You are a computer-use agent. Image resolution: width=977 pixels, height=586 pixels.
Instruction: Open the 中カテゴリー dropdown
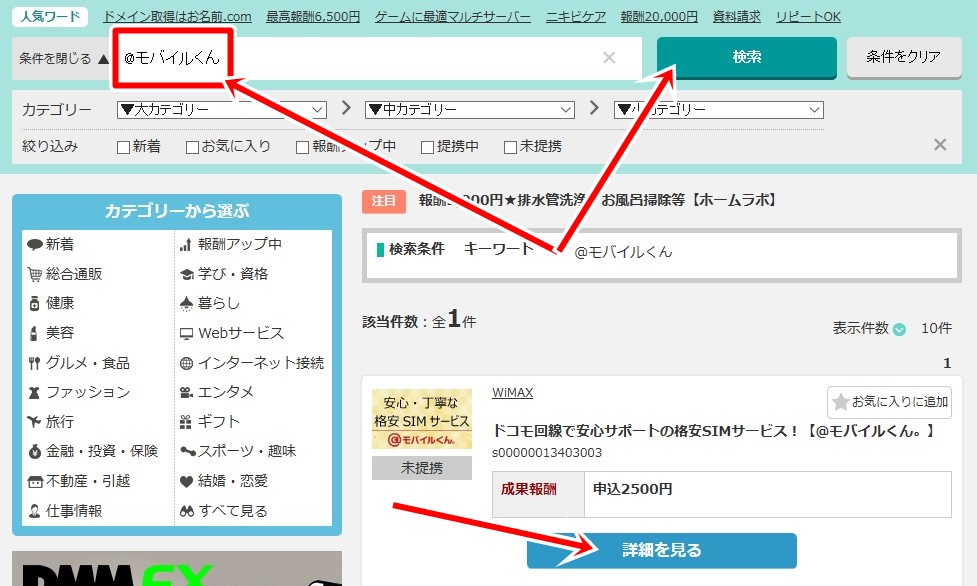(470, 110)
